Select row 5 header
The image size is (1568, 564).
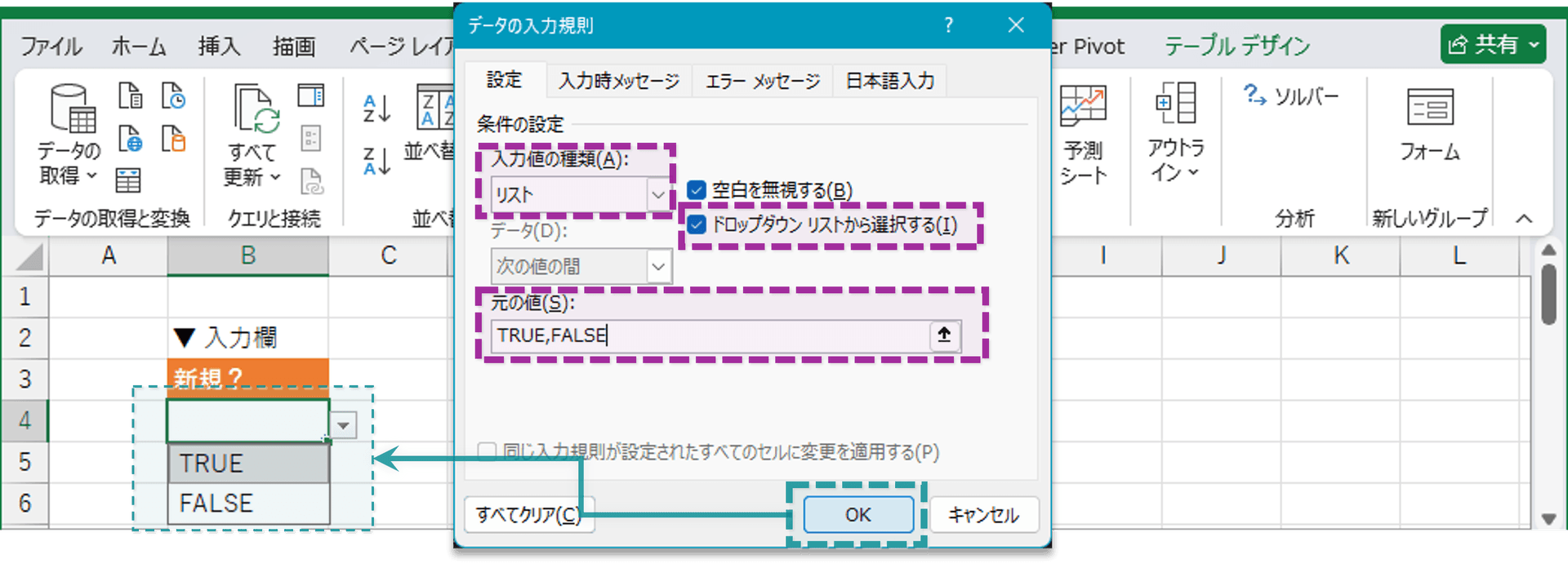(x=25, y=462)
